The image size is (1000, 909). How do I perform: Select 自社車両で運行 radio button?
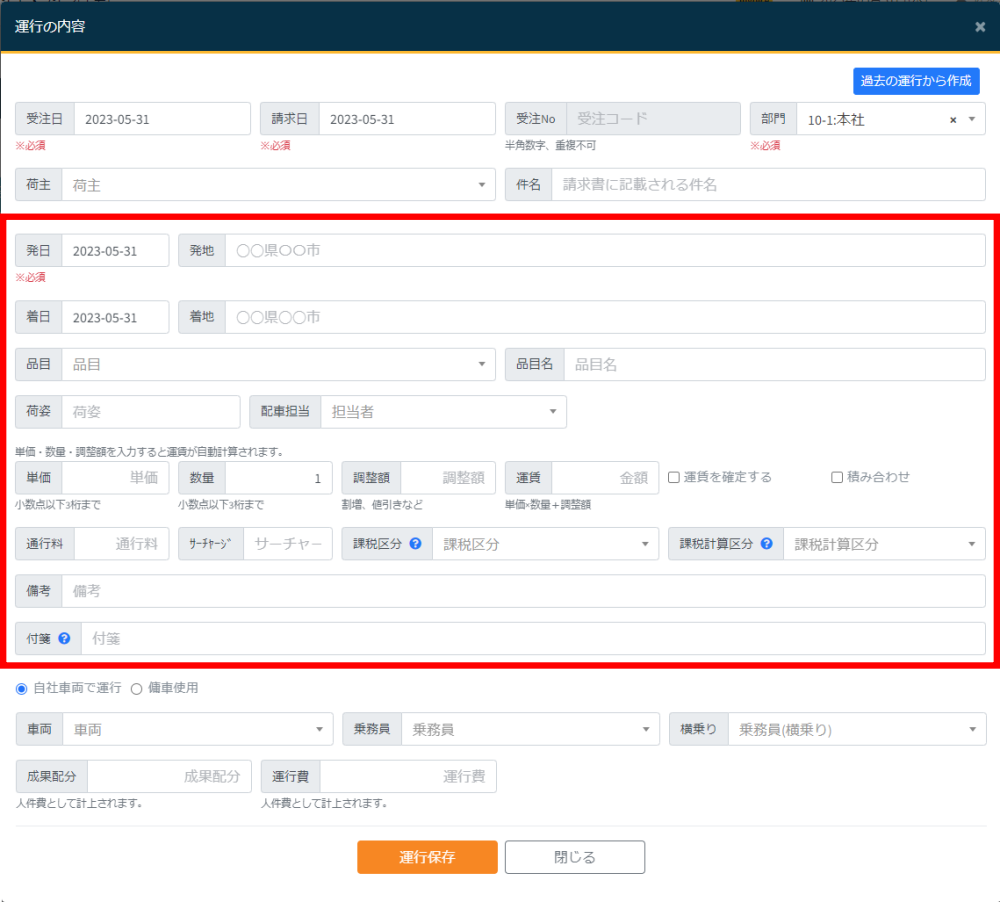(22, 688)
